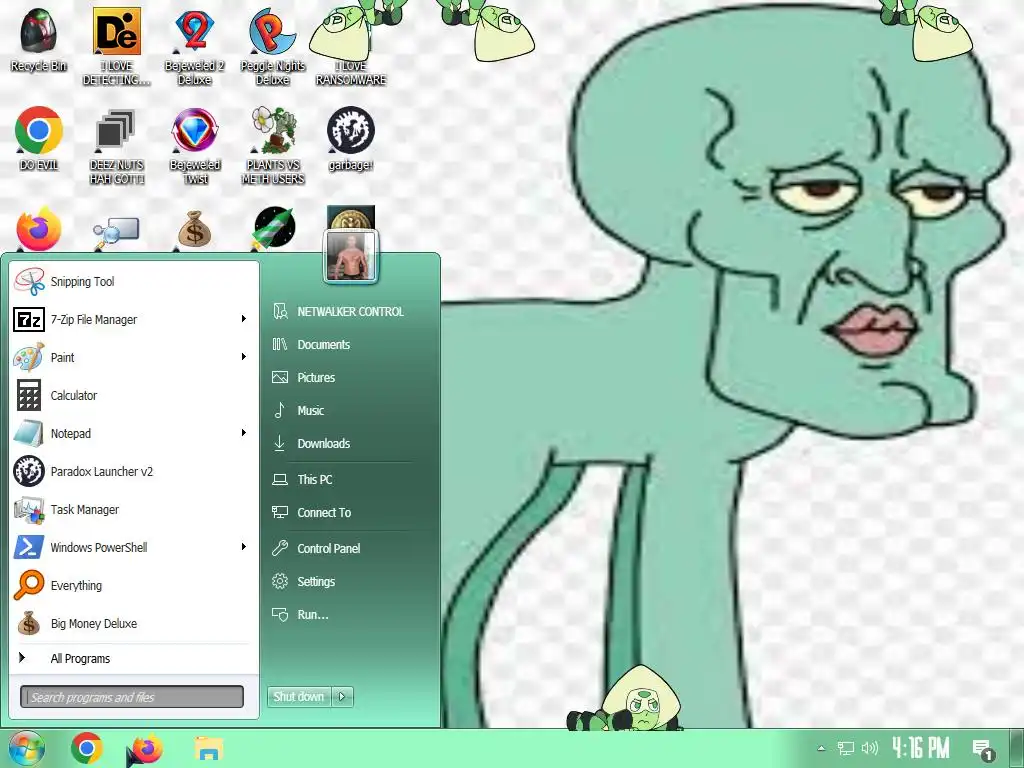Click the network icon in the system tray
Image resolution: width=1024 pixels, height=768 pixels.
[x=846, y=748]
